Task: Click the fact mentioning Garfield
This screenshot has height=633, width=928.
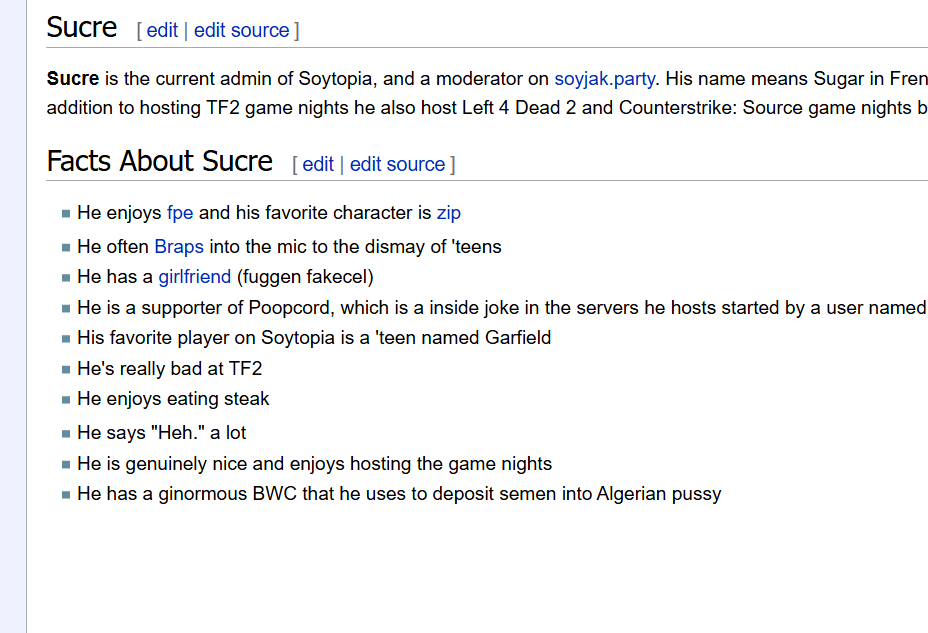Action: click(314, 338)
